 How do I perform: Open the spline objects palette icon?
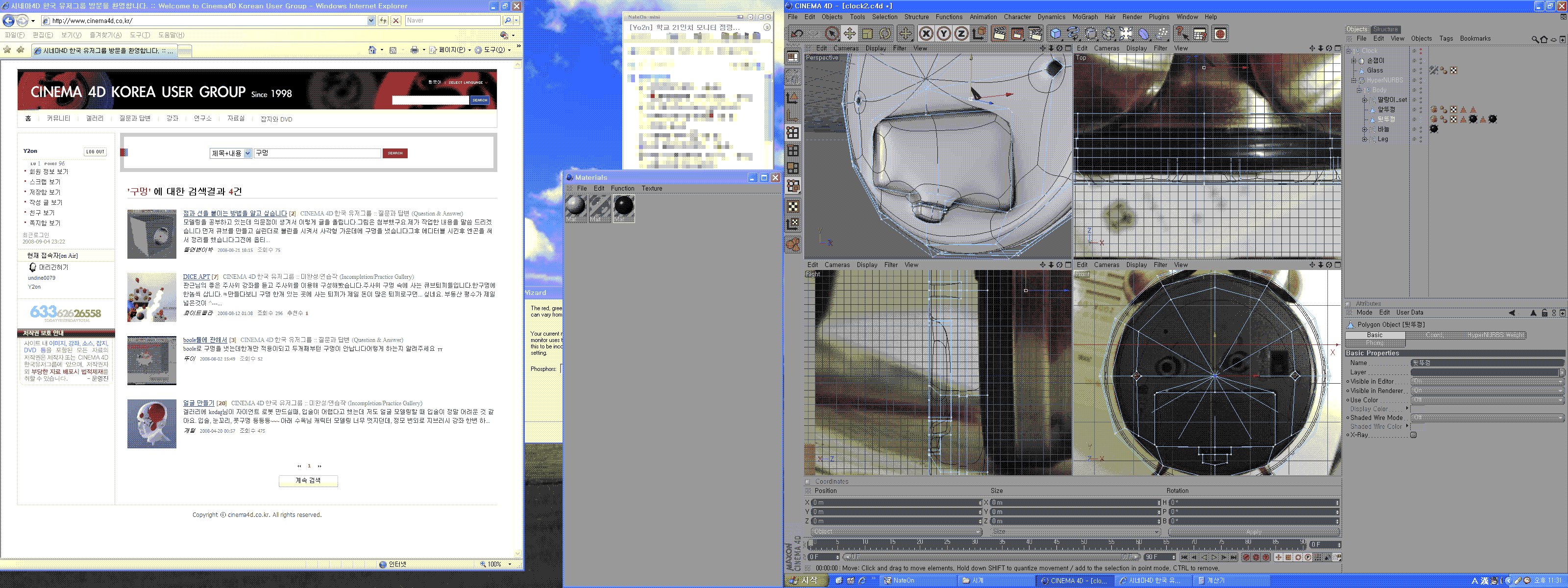[1073, 33]
